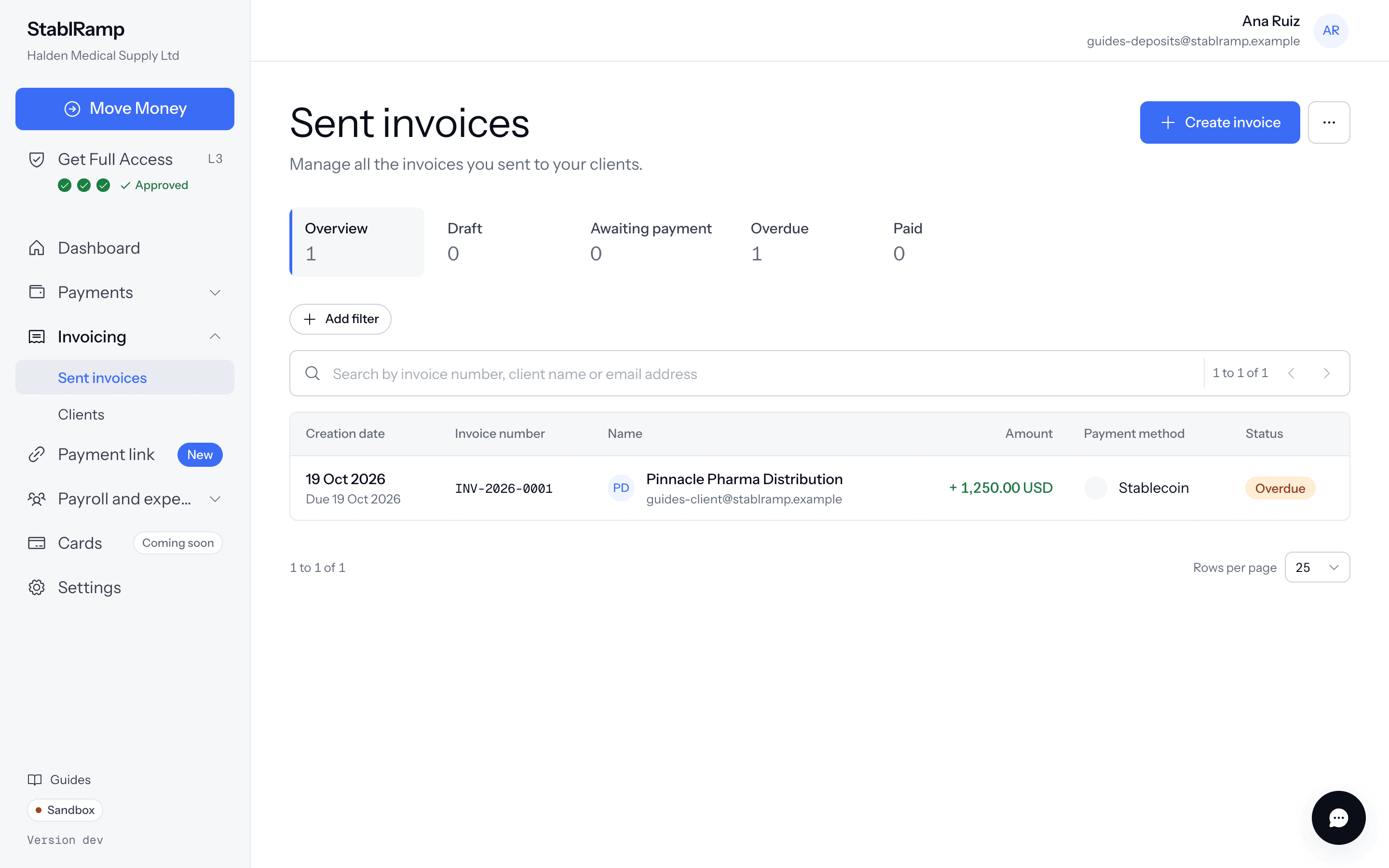
Task: Expand Payroll and expenses chevron
Action: click(215, 499)
